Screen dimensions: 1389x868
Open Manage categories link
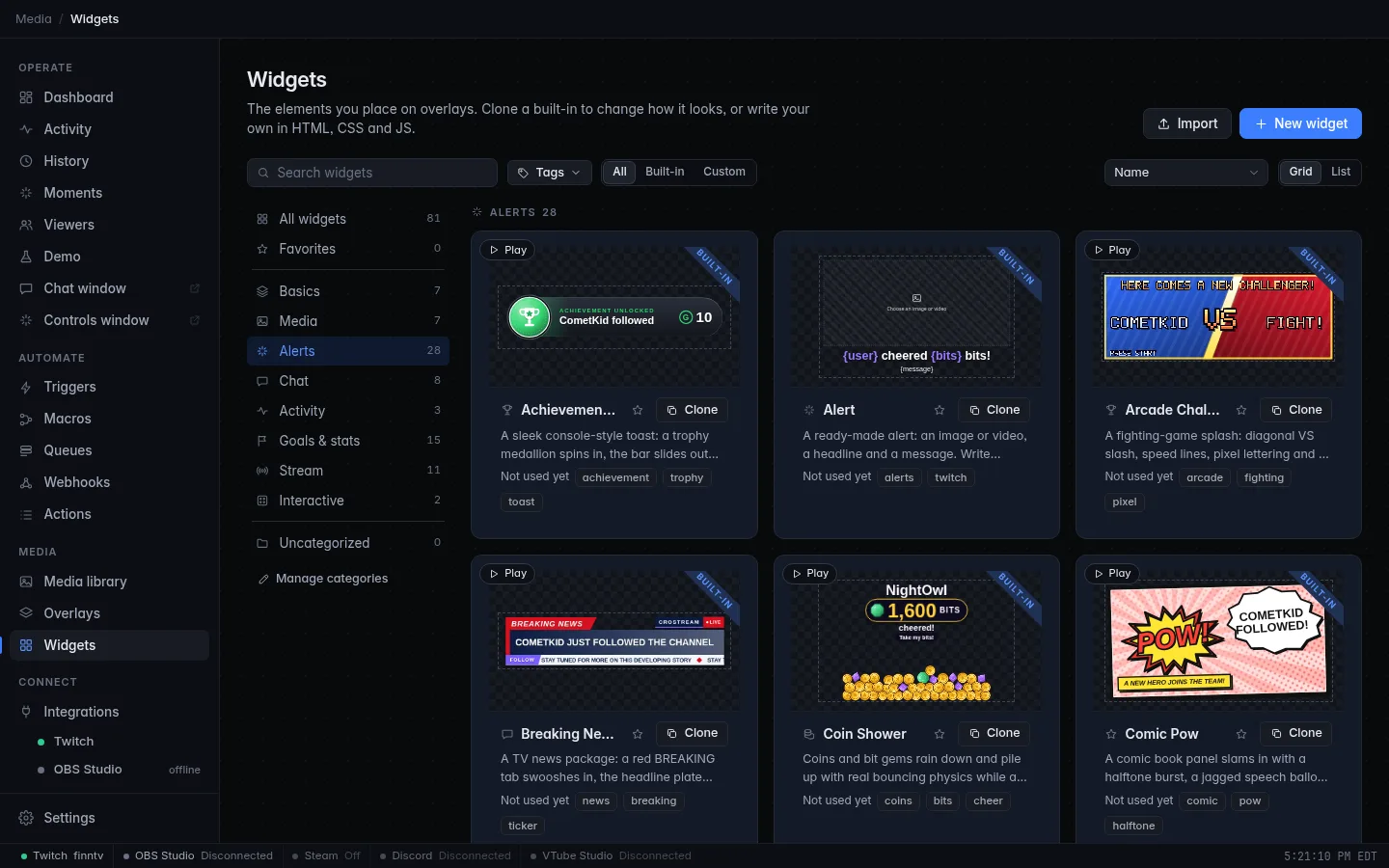(x=323, y=579)
